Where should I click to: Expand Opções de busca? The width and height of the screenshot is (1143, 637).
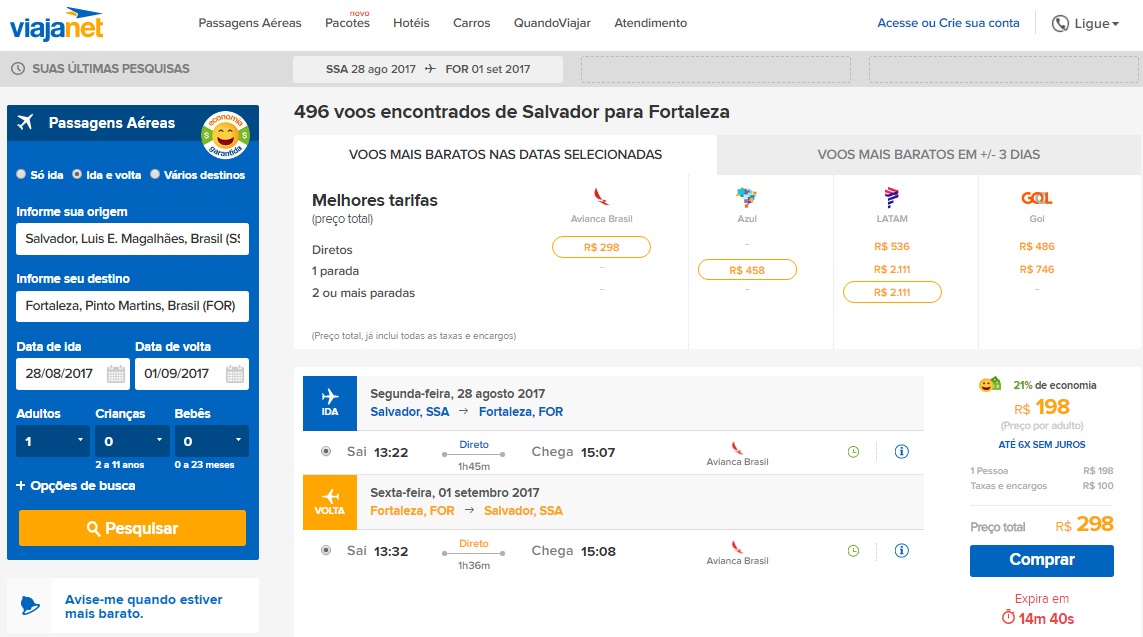[76, 485]
